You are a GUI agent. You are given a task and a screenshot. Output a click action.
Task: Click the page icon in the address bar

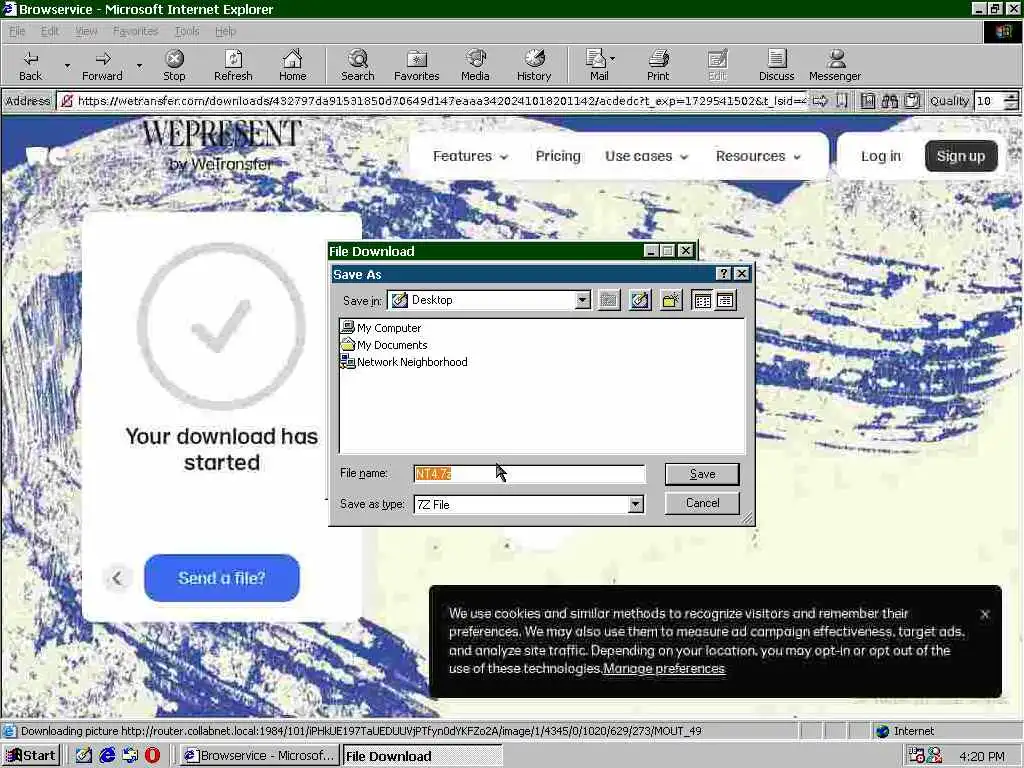(66, 101)
